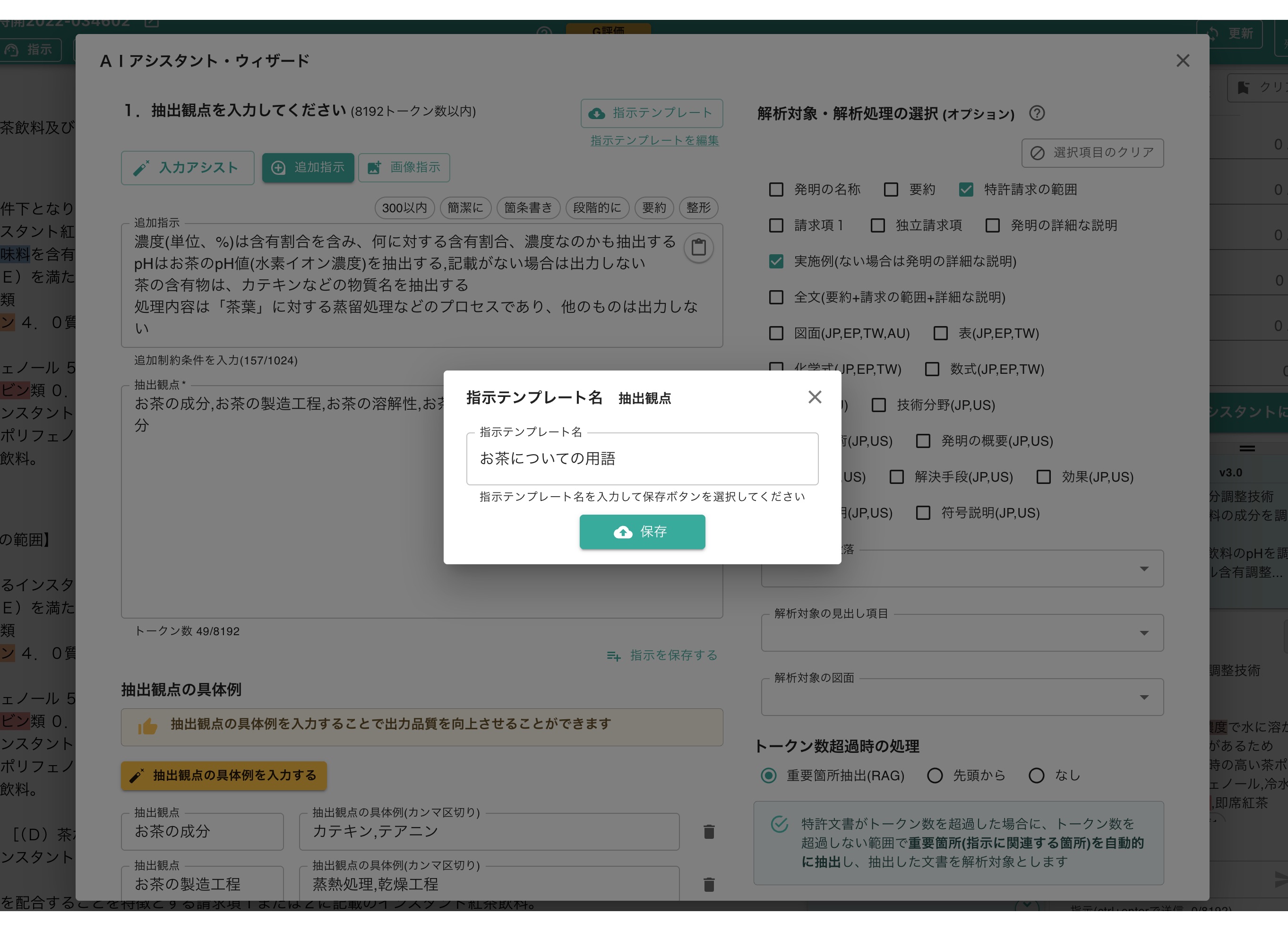Click 選択項目のクリア button

(x=1093, y=153)
